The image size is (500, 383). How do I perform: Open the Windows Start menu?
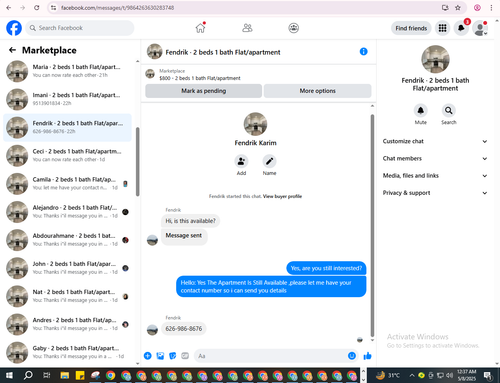coord(9,376)
